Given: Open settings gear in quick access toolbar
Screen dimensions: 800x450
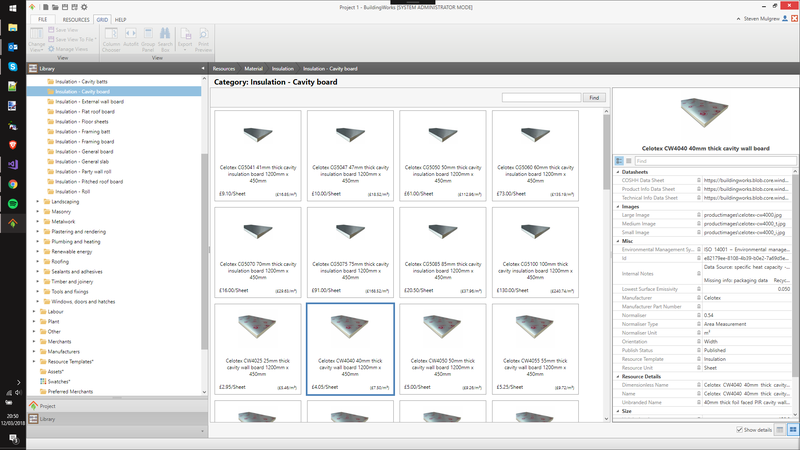Looking at the screenshot, I should point(84,7).
